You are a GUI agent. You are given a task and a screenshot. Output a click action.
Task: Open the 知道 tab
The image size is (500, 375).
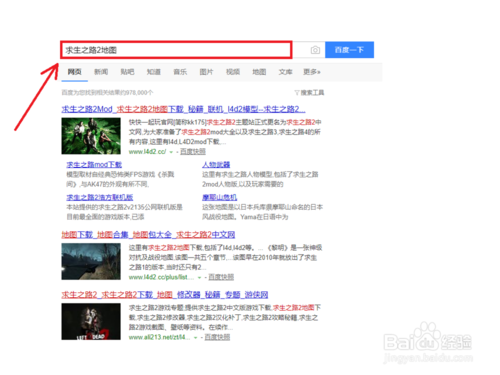(154, 72)
